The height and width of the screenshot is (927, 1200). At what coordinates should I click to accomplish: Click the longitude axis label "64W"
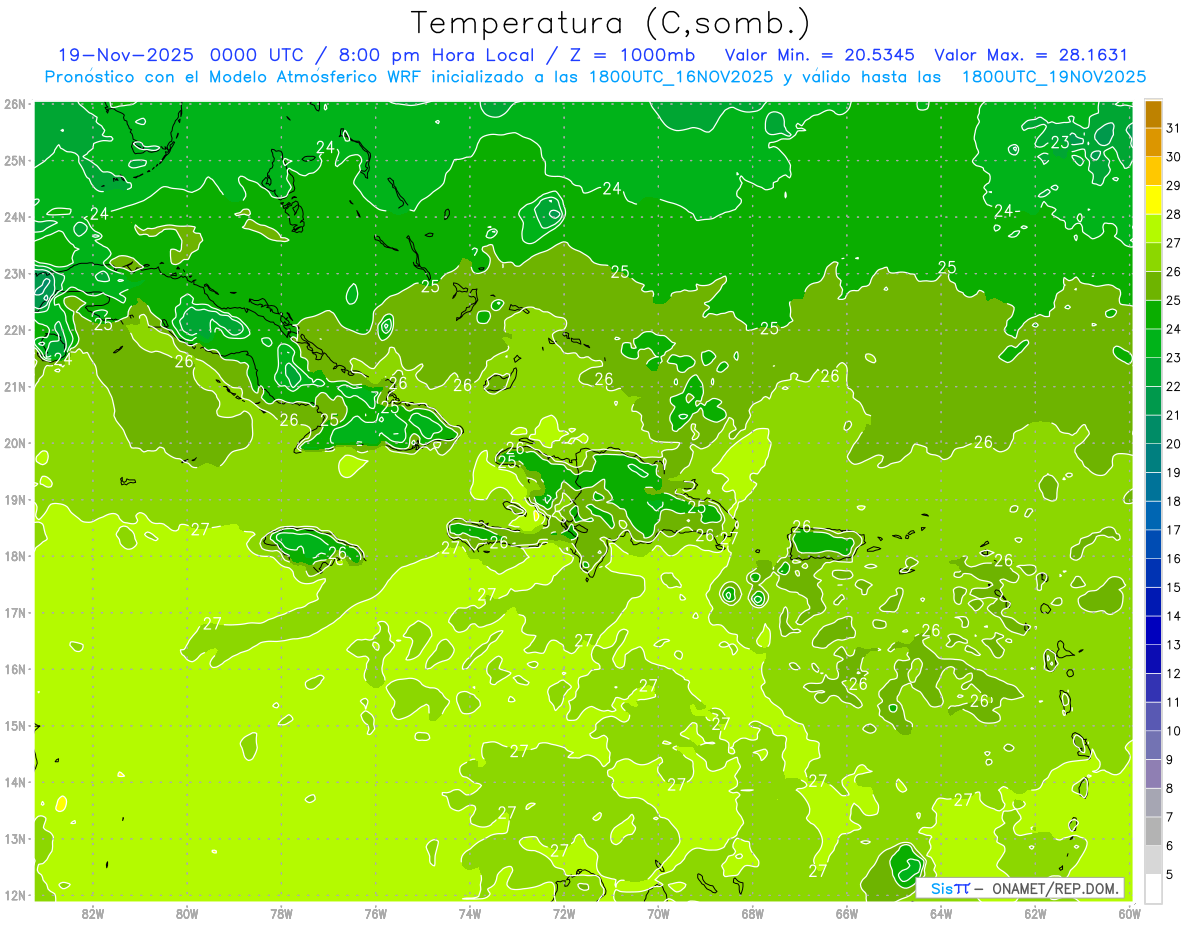(941, 913)
